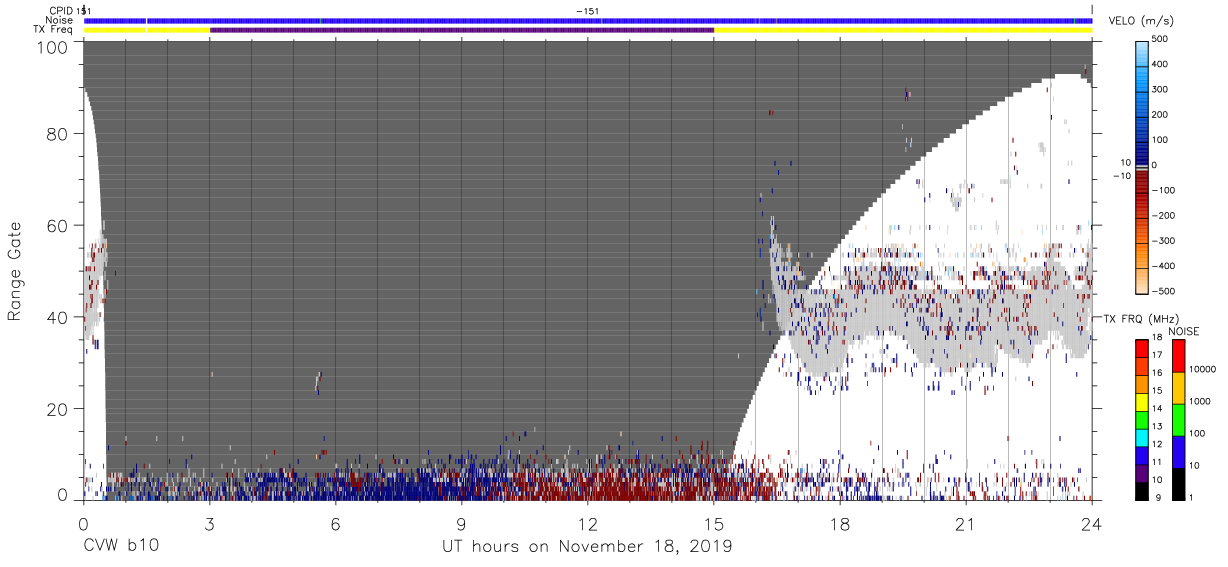The image size is (1228, 567).
Task: Click the 'Noise' row label at top left
Action: pos(60,20)
